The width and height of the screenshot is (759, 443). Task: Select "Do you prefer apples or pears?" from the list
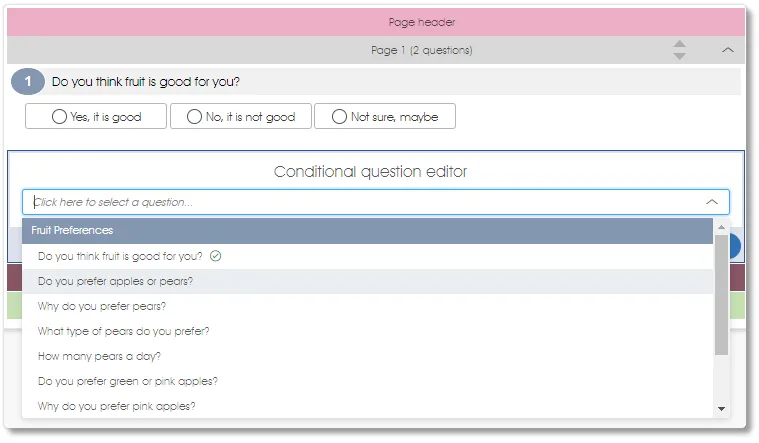(x=116, y=281)
